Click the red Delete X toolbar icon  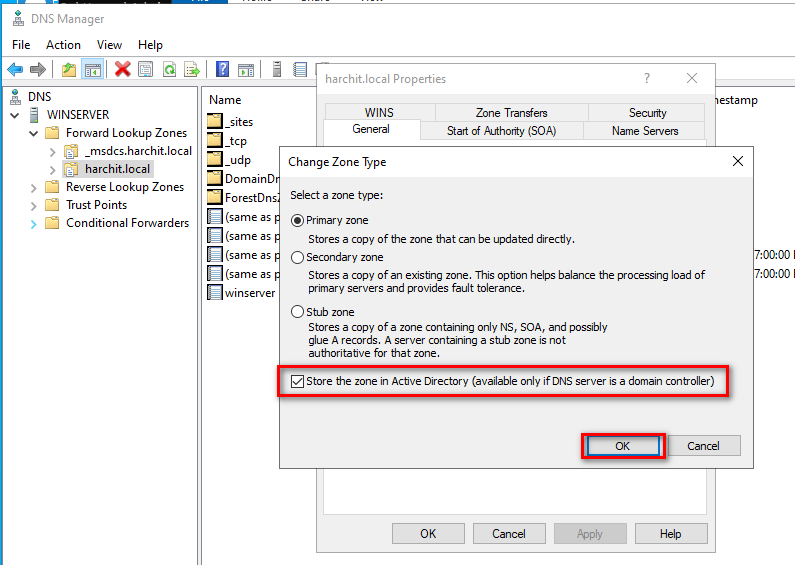[x=122, y=69]
